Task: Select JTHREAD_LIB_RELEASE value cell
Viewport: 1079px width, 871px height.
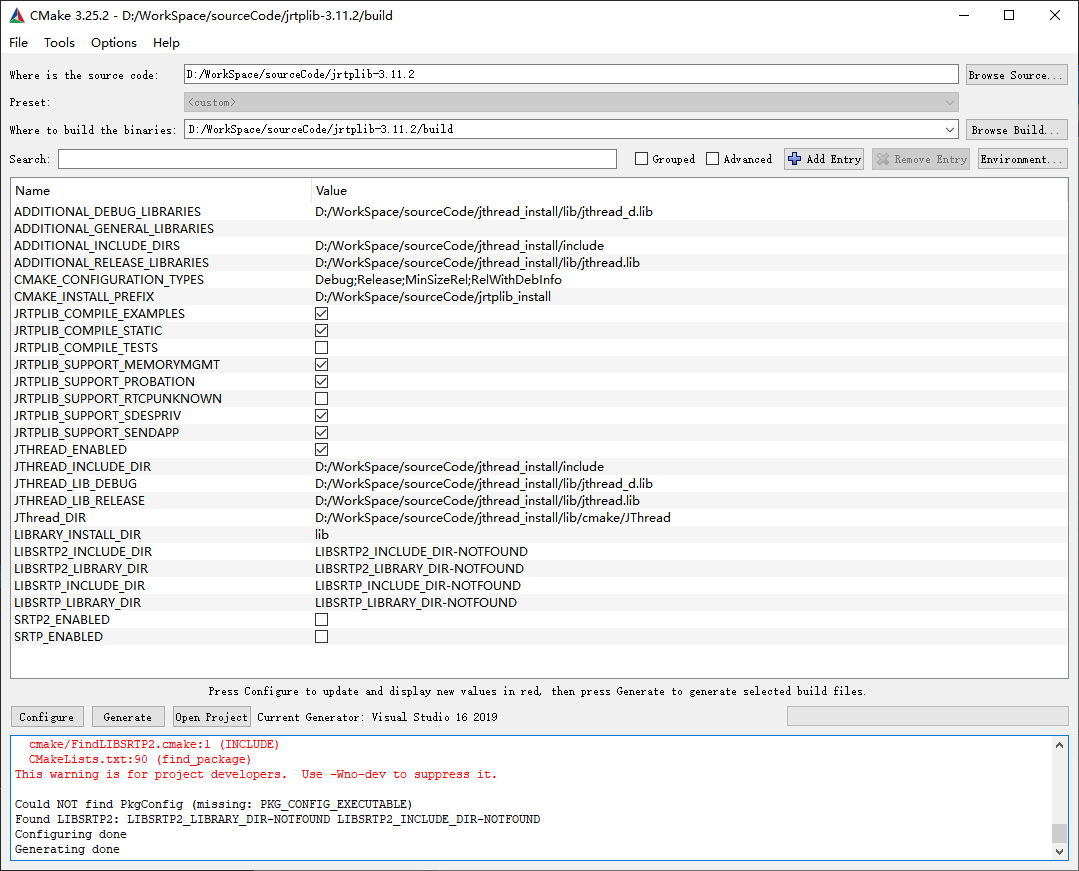Action: click(x=478, y=501)
